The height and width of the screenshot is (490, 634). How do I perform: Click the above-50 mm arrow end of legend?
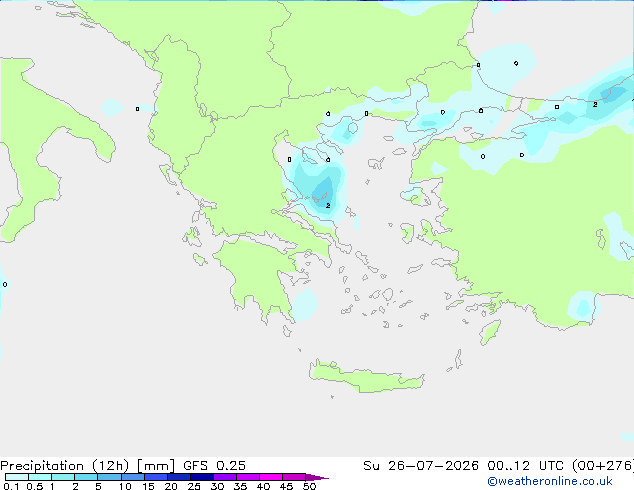pyautogui.click(x=317, y=477)
